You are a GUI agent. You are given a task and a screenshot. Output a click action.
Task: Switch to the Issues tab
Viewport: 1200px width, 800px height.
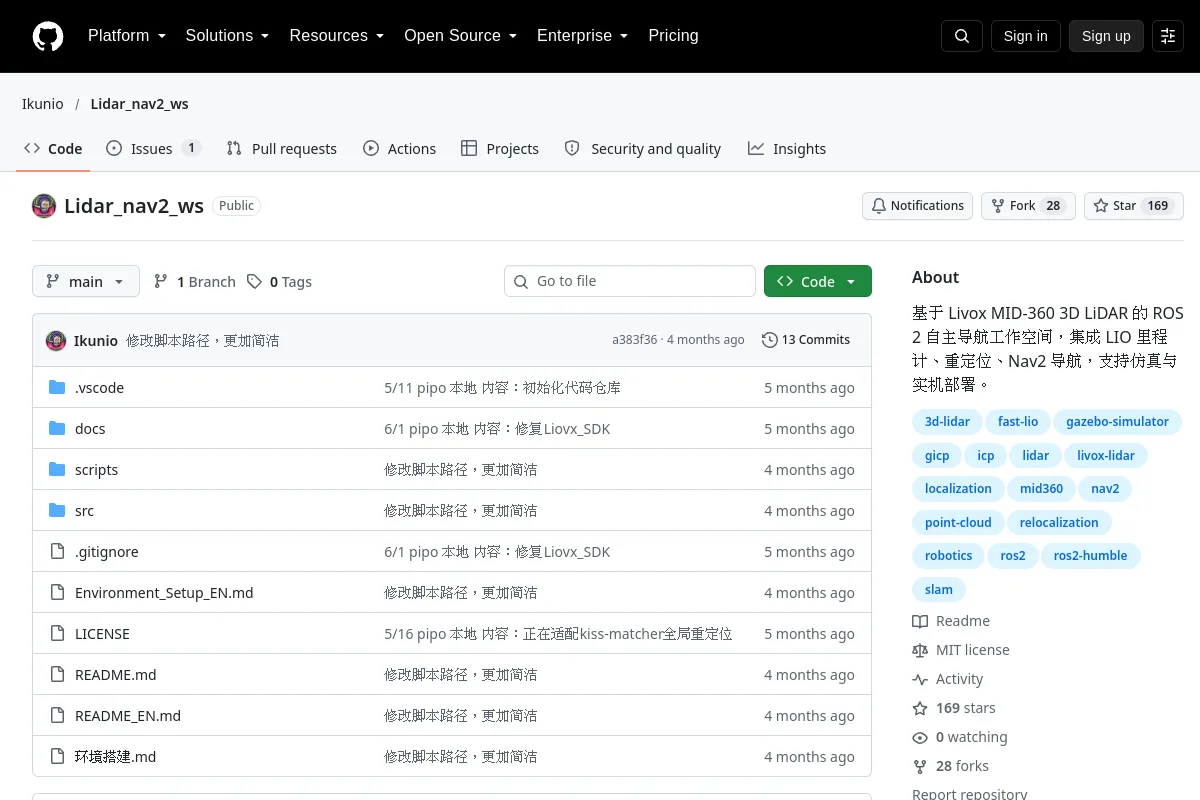click(x=154, y=148)
